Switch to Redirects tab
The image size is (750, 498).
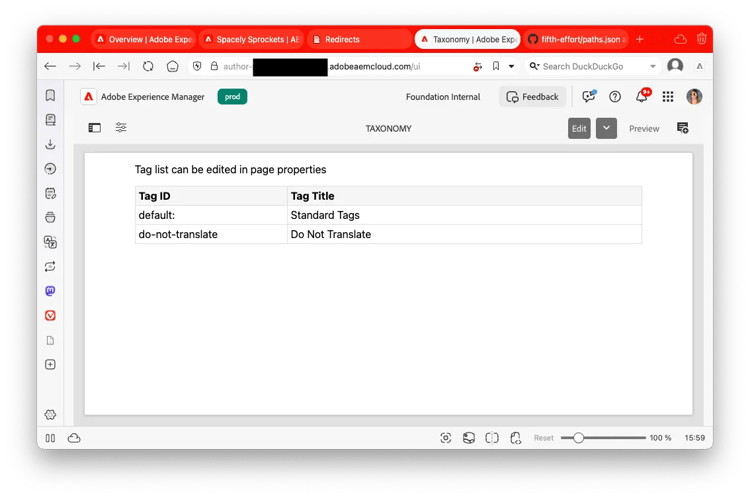[359, 39]
